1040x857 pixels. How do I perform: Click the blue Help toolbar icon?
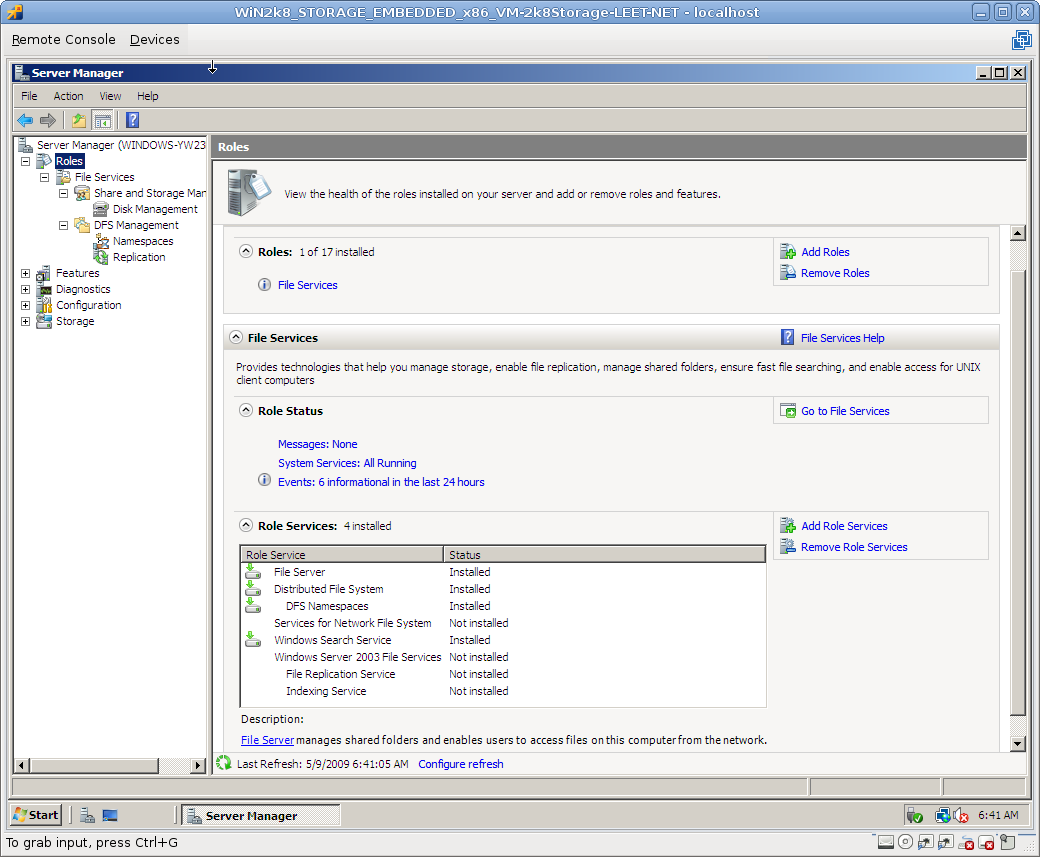coord(132,121)
